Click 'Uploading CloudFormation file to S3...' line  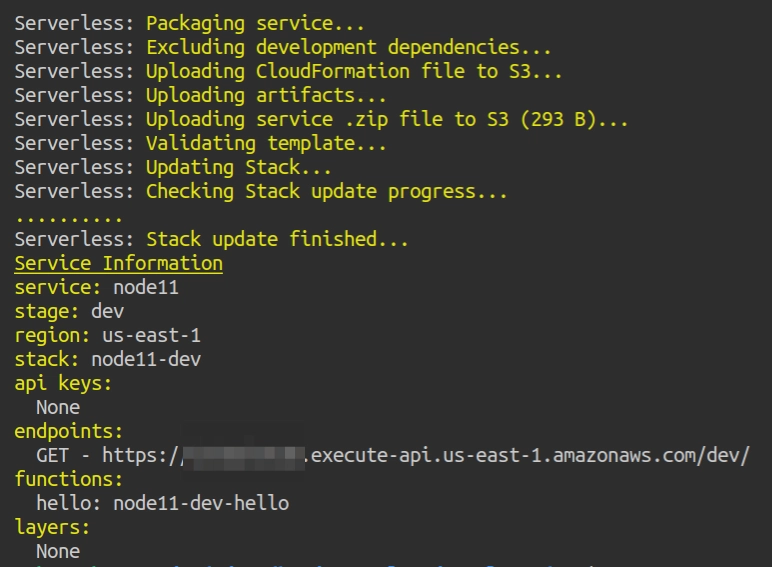point(354,71)
